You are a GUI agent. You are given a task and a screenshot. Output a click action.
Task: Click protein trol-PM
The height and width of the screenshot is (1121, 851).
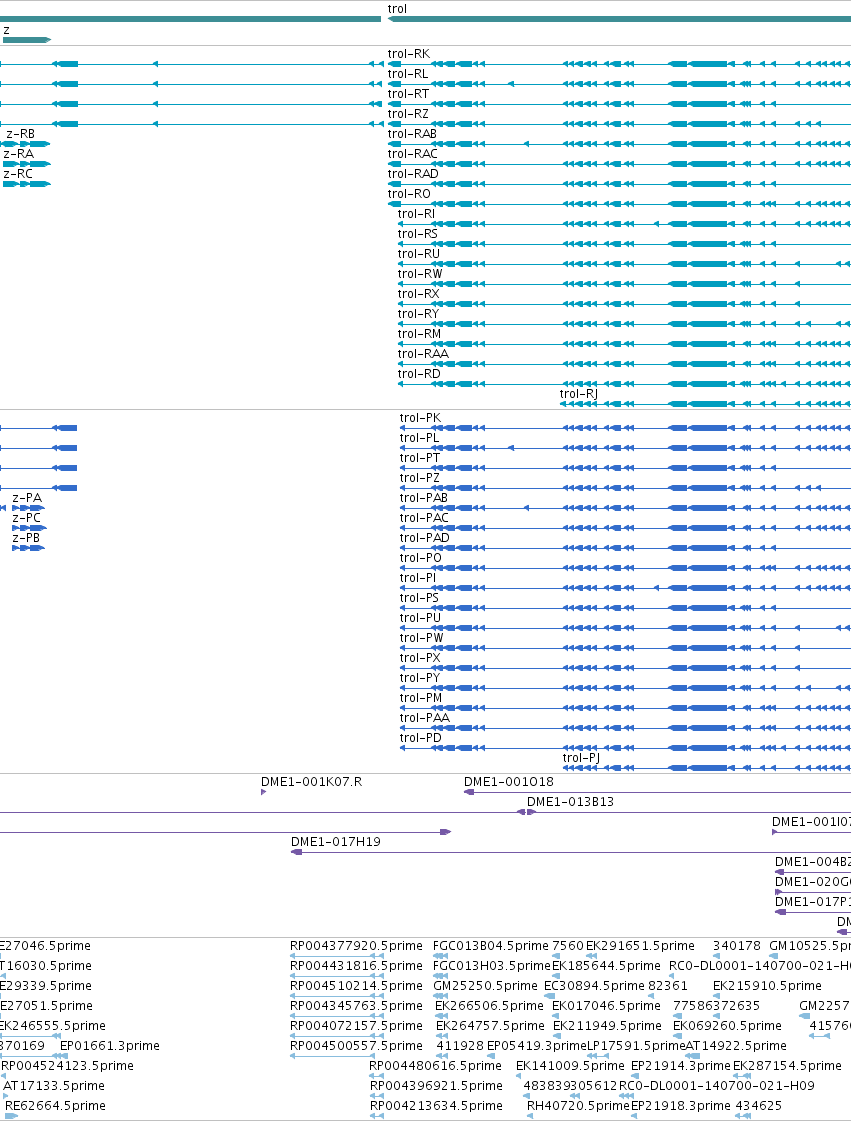[421, 698]
